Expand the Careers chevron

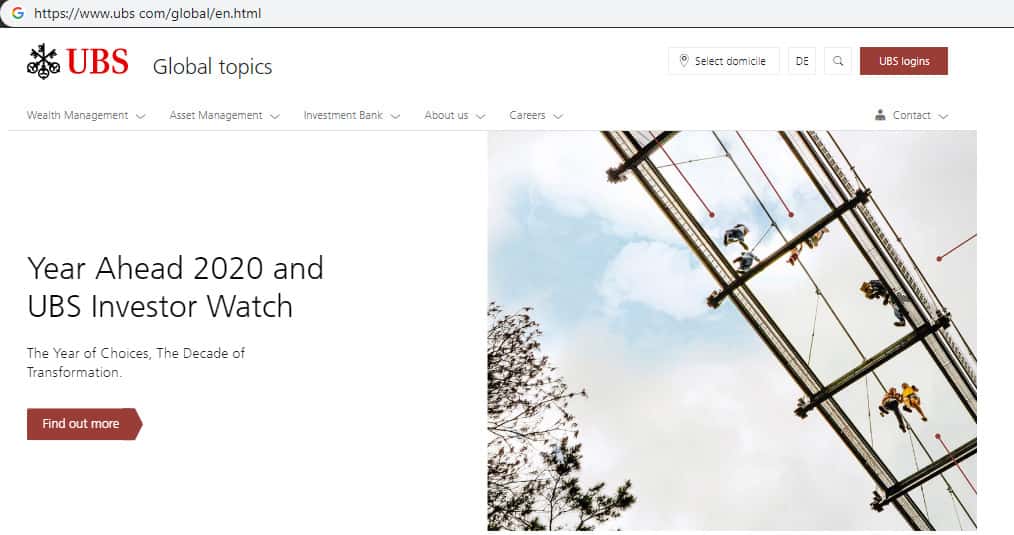click(x=558, y=116)
